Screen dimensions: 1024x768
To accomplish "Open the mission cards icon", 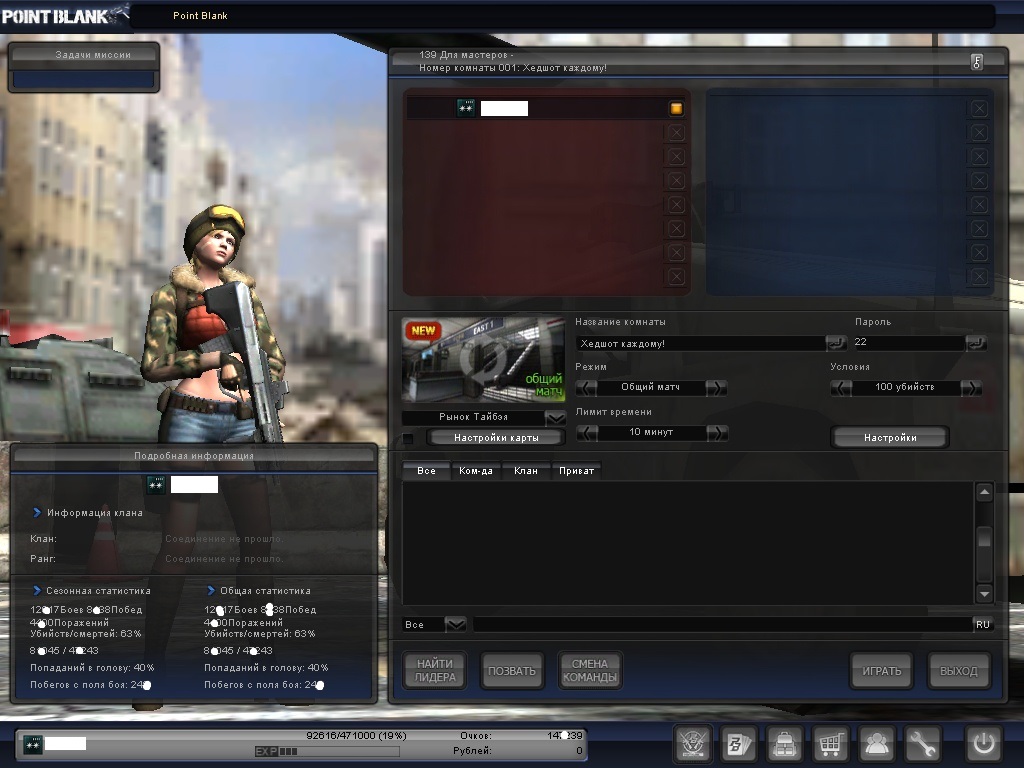I will click(x=740, y=744).
